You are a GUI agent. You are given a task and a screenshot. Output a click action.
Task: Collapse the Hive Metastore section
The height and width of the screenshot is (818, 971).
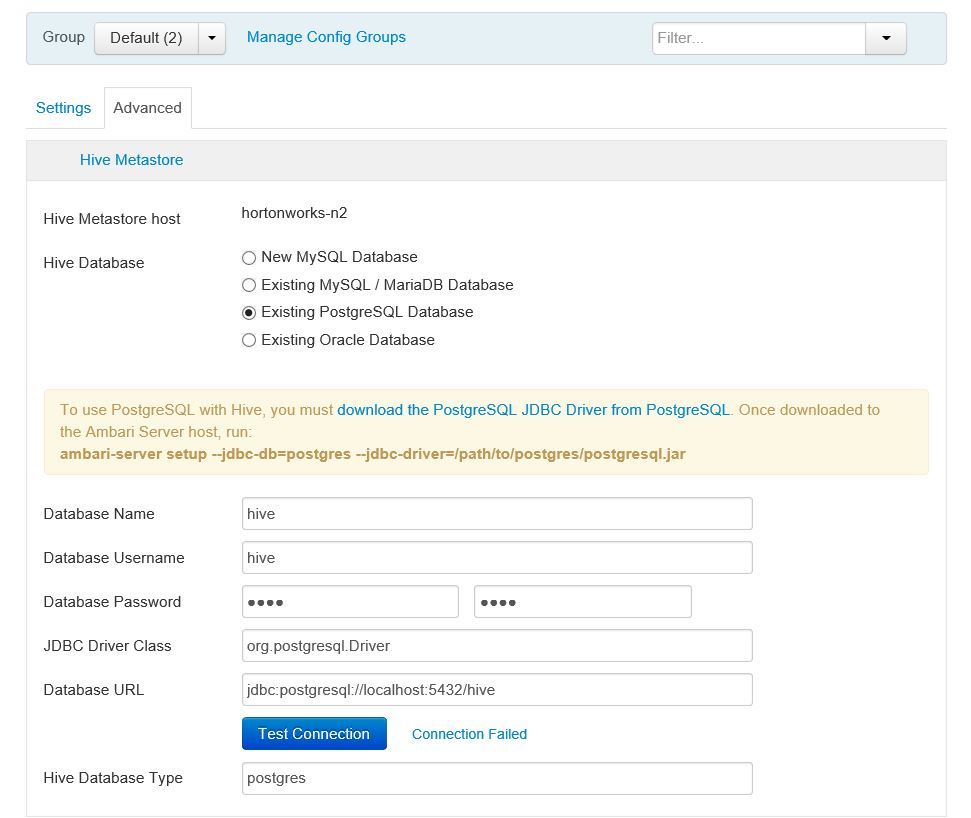(x=131, y=160)
